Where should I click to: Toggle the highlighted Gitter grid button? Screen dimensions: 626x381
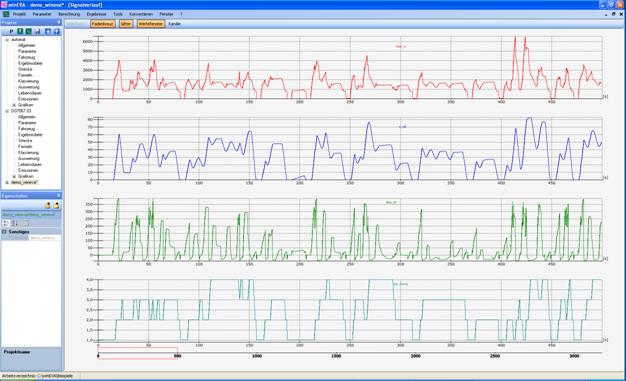coord(125,24)
